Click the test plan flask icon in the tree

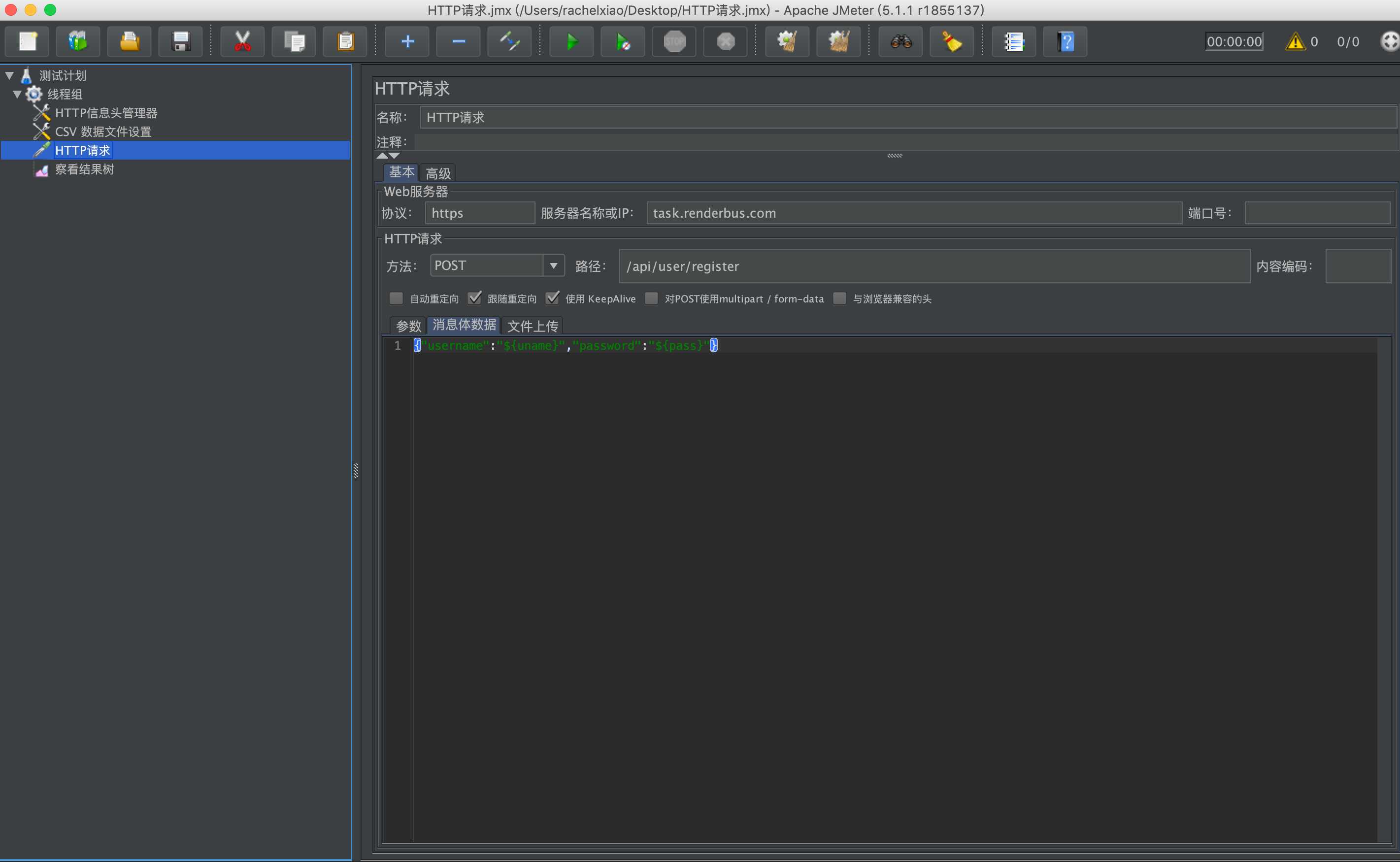[26, 75]
